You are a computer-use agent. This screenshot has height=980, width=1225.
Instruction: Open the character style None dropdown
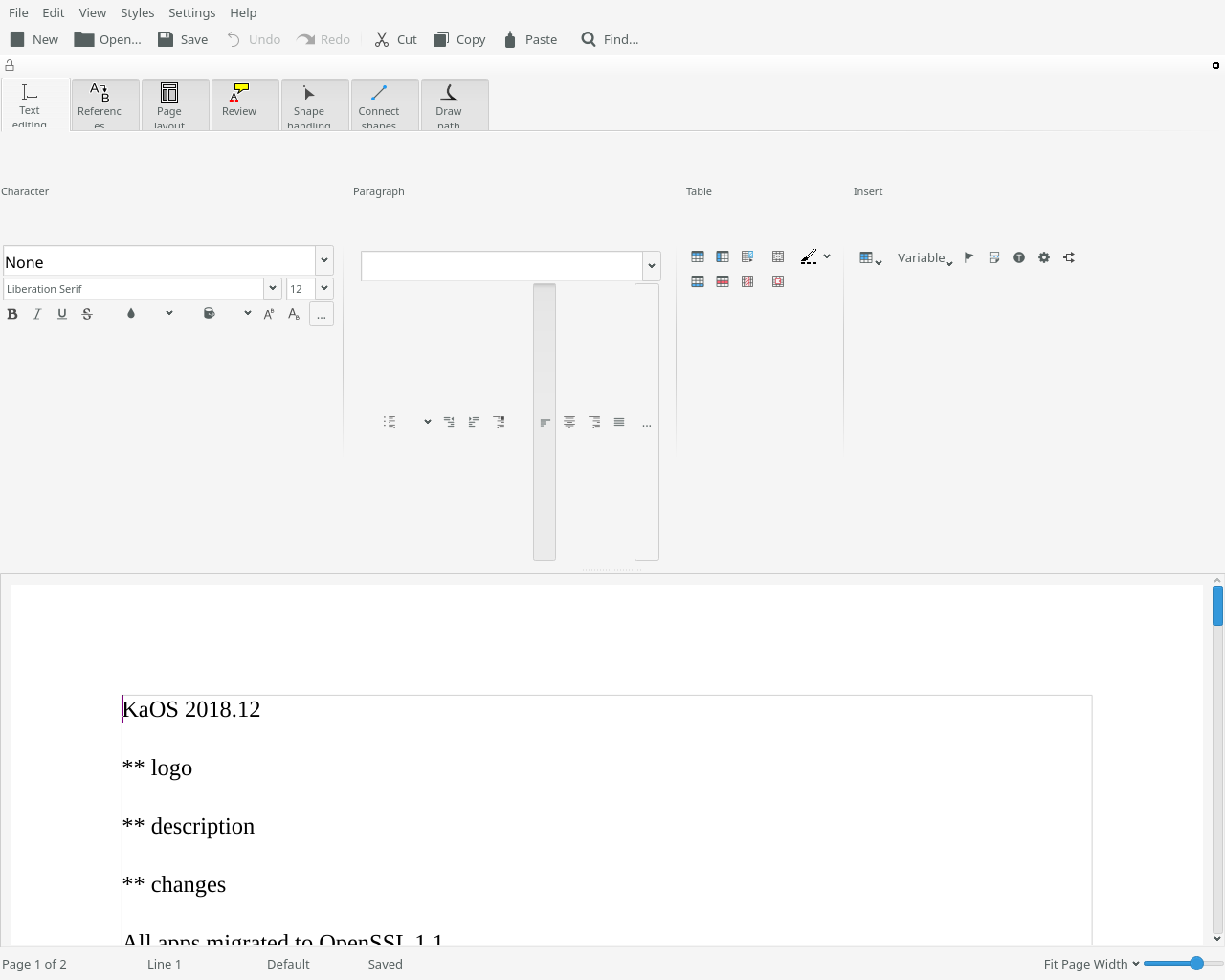324,260
